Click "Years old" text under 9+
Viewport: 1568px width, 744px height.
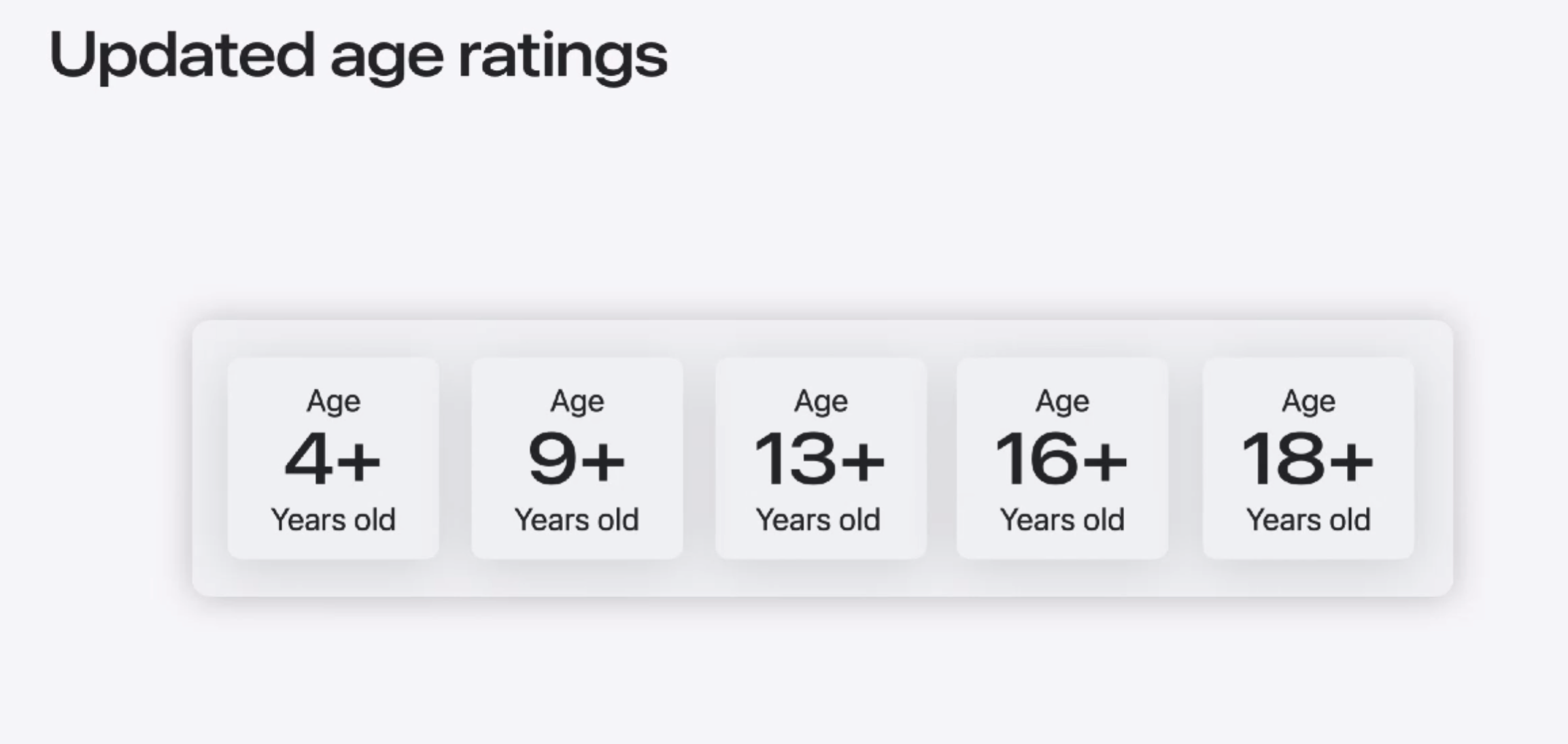[577, 520]
